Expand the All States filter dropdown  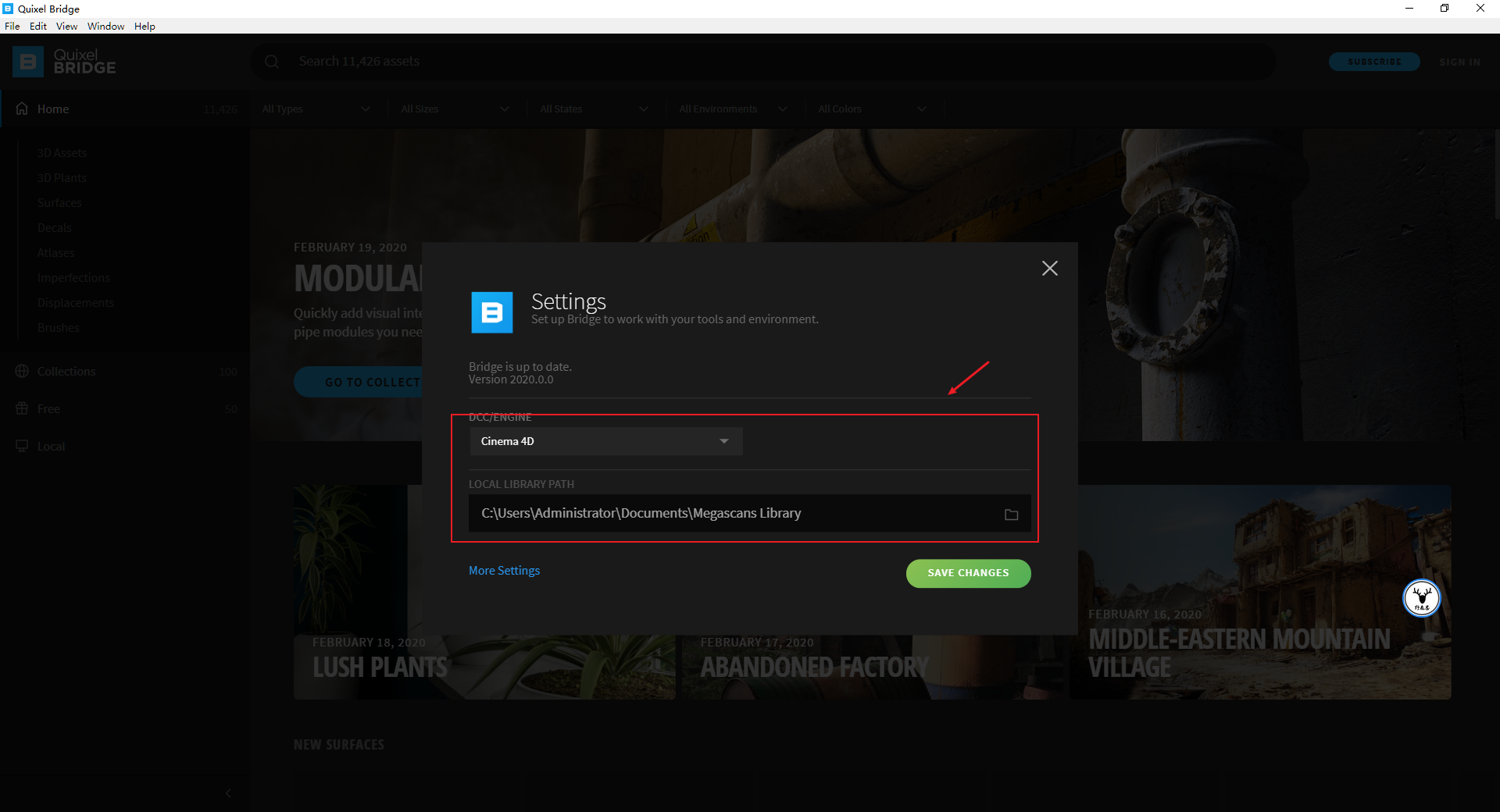tap(595, 109)
